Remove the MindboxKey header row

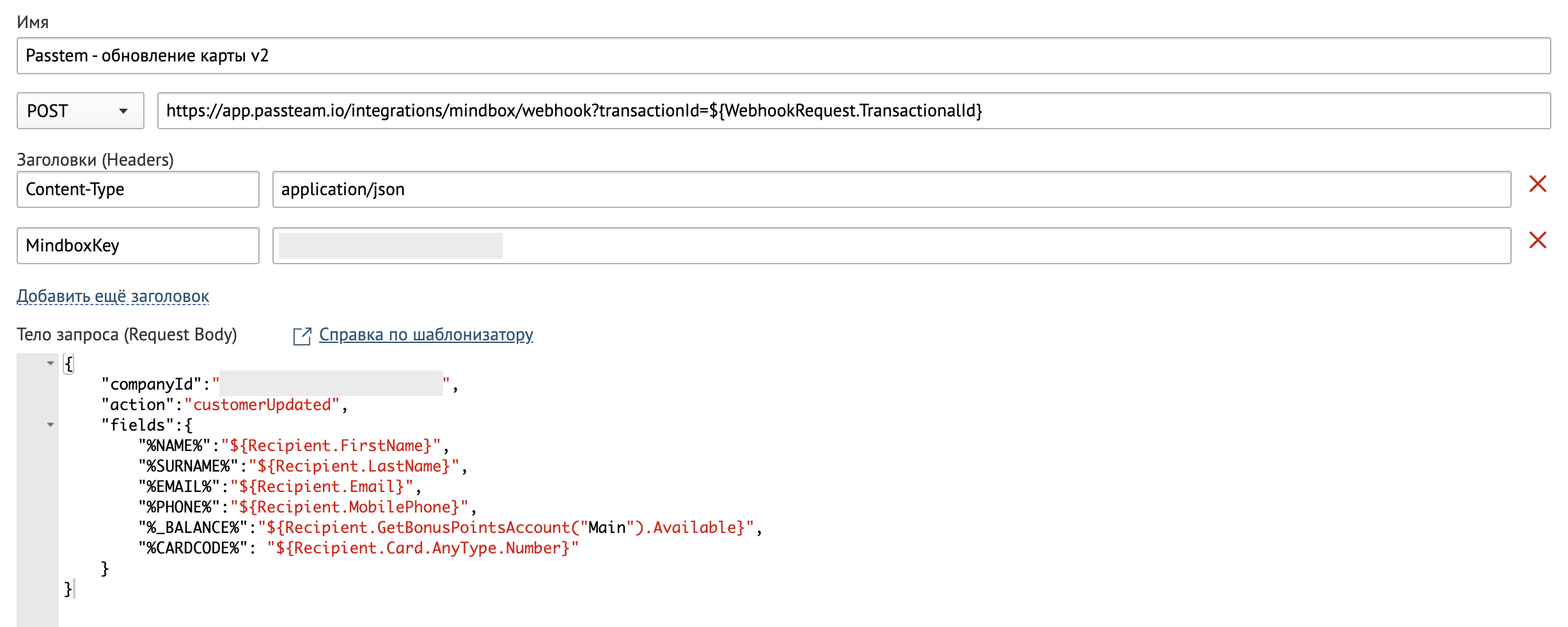click(1537, 241)
